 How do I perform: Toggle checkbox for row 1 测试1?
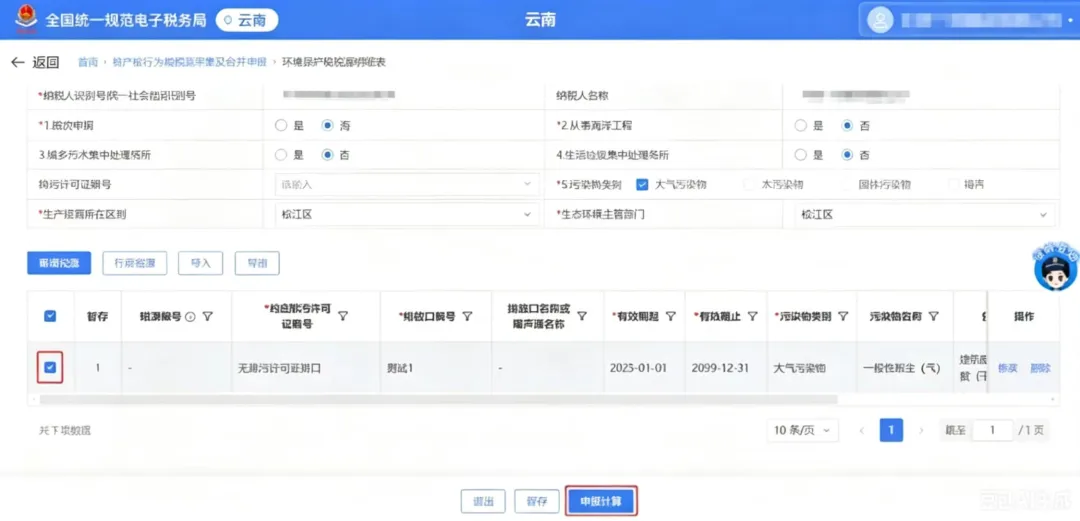tap(50, 368)
